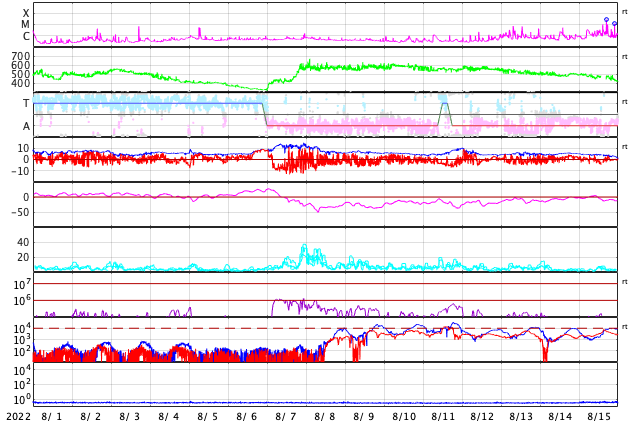This screenshot has width=634, height=424.
Task: Click the 'X' flare class axis label
Action: 26,13
